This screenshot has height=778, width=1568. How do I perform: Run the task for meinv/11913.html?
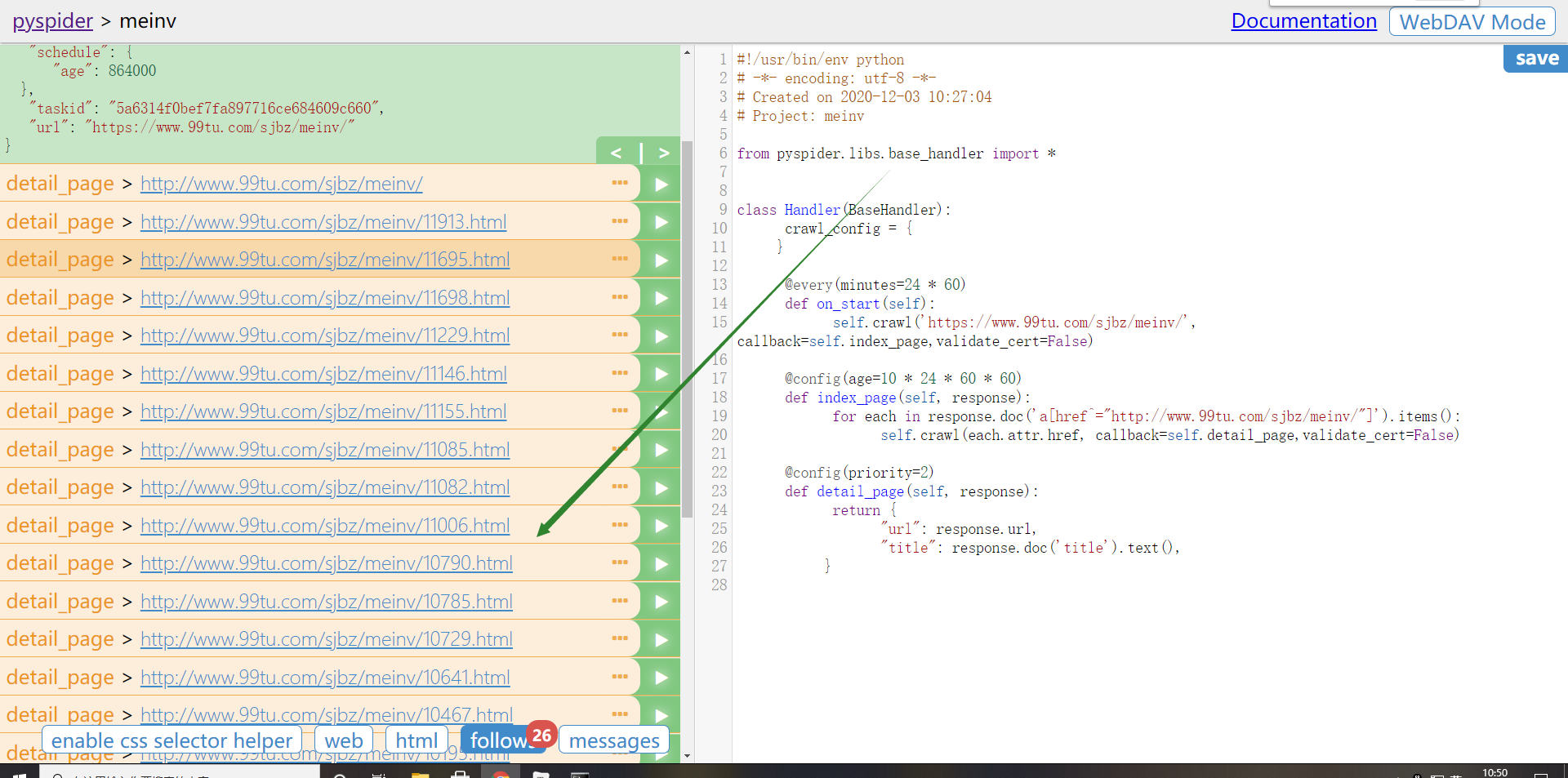[661, 222]
